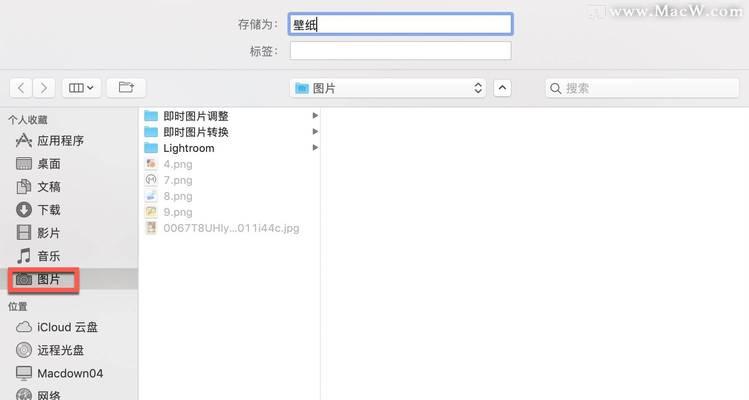
Task: Select 桌面 in the sidebar
Action: coord(69,164)
